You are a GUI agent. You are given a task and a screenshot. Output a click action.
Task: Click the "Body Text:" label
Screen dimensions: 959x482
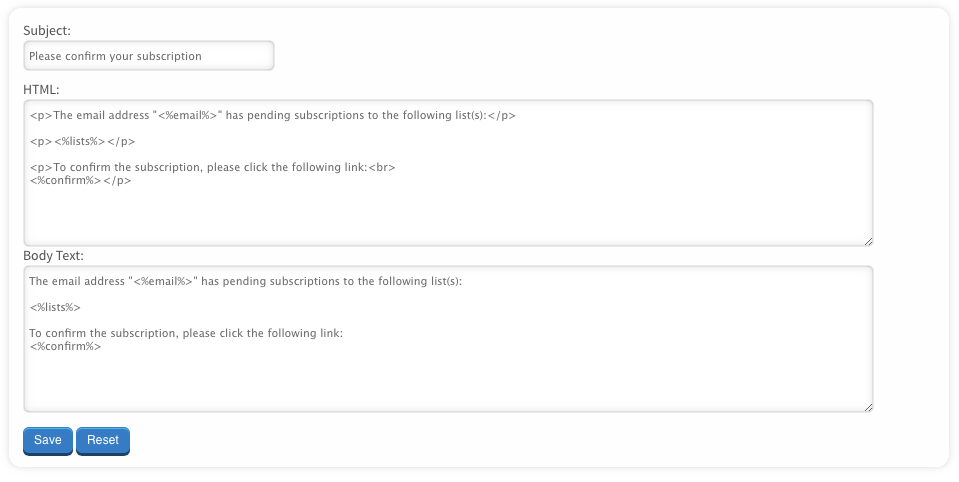click(53, 256)
